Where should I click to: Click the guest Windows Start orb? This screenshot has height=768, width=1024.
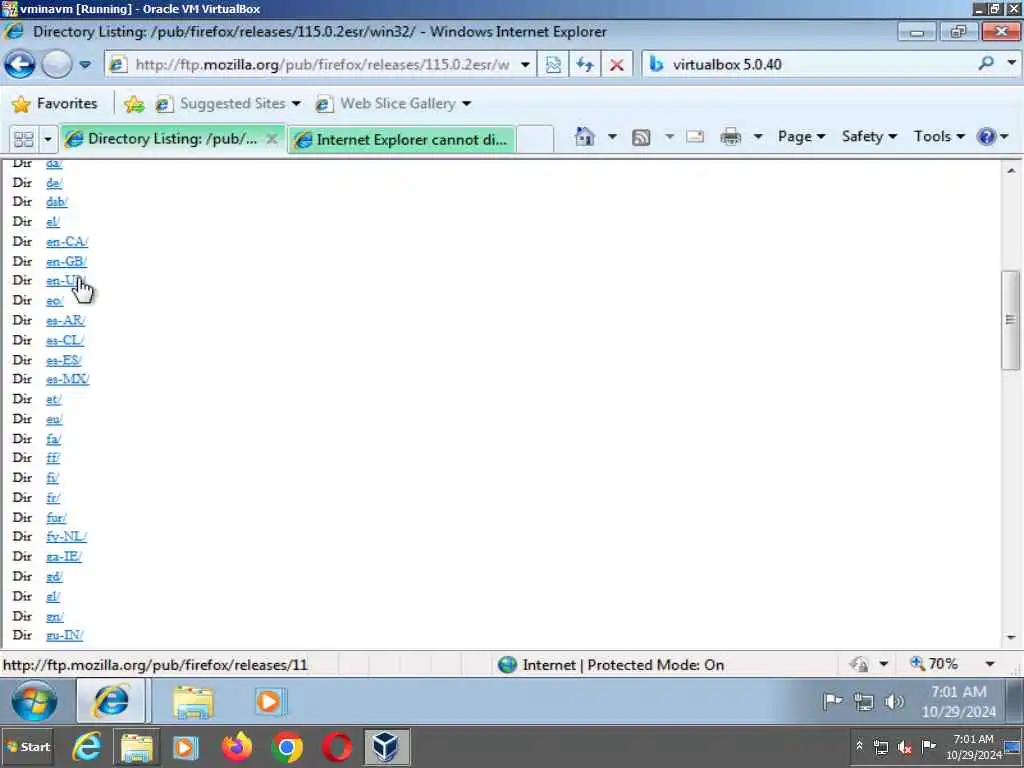[34, 701]
